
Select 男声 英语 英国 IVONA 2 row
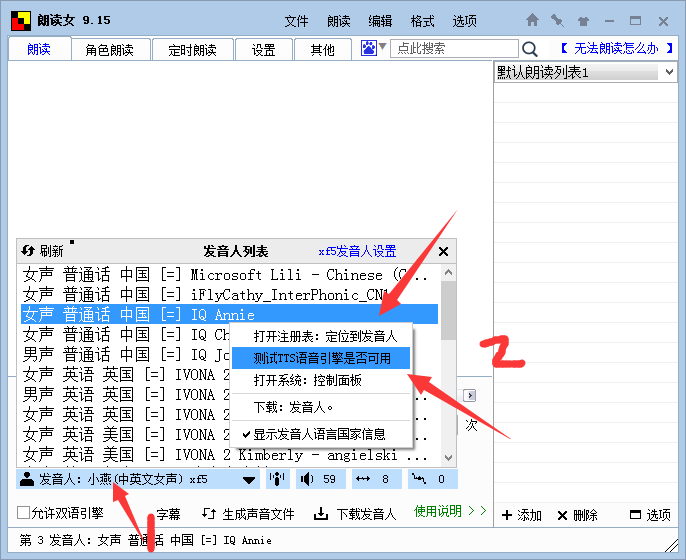pos(126,394)
